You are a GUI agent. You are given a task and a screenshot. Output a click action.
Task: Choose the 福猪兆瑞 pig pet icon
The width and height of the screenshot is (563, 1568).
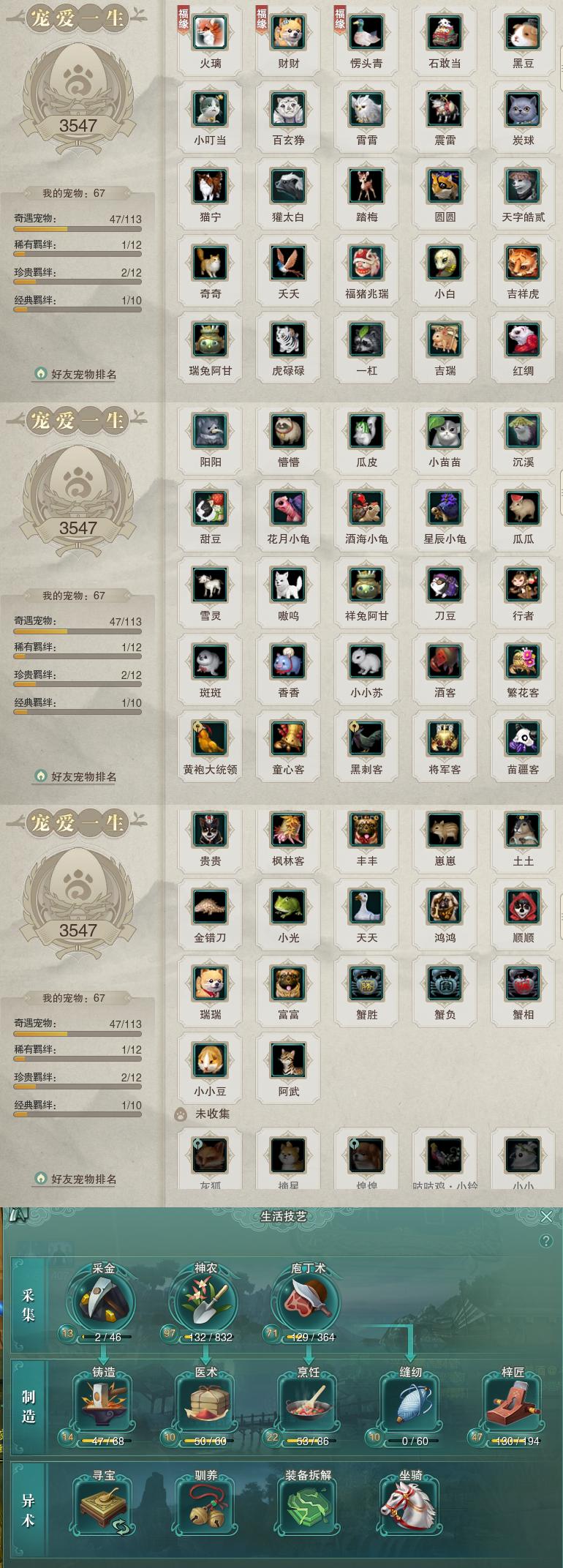point(366,263)
